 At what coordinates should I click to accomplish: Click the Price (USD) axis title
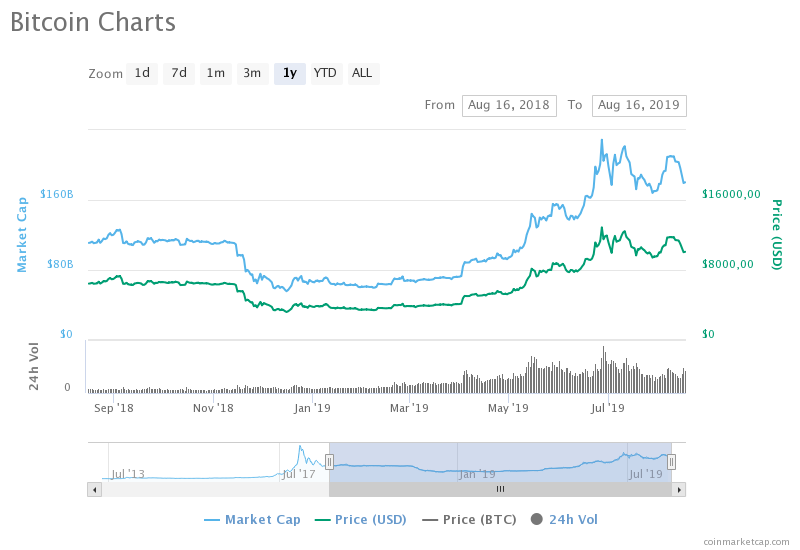tap(777, 235)
